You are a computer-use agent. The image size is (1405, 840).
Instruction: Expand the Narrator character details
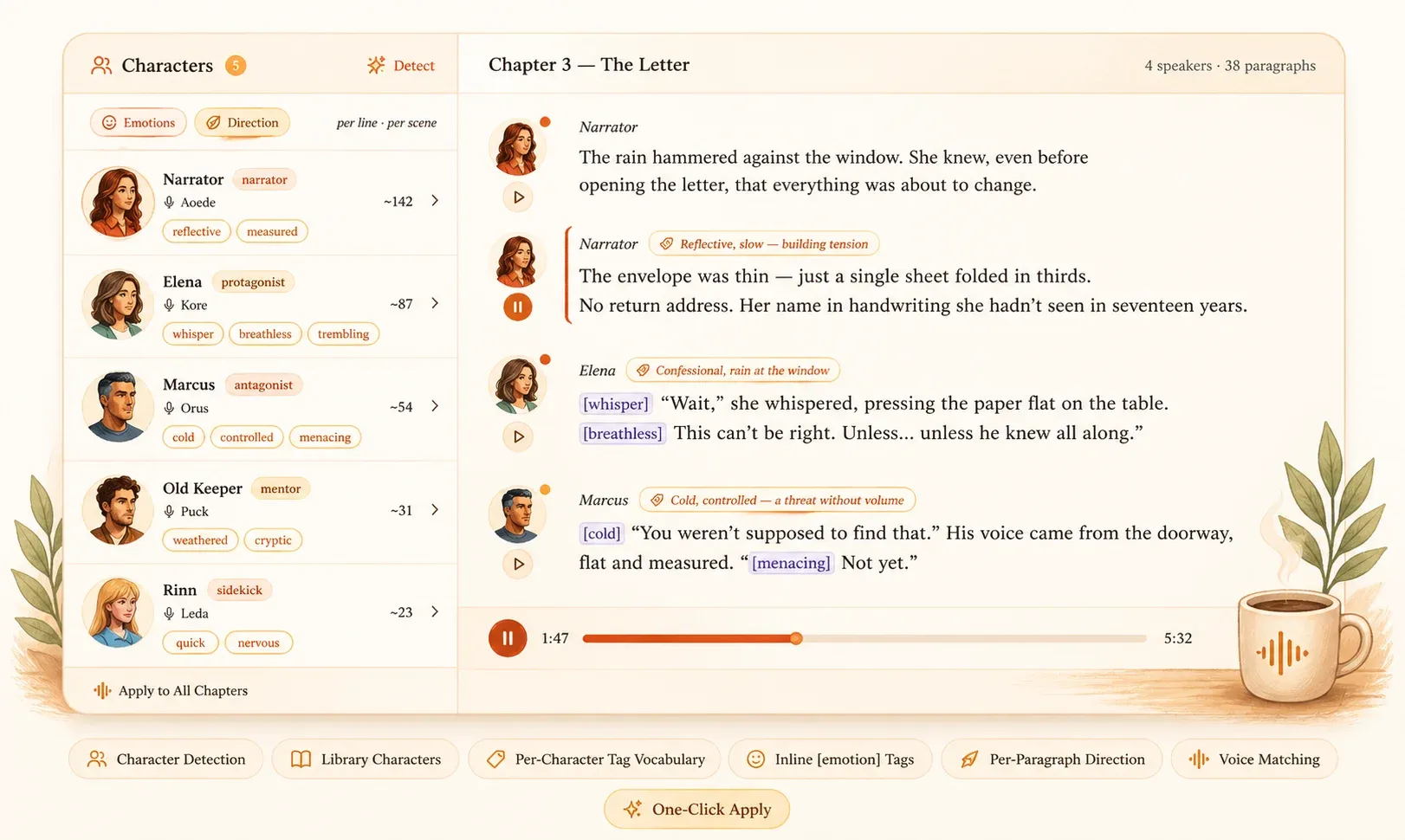(434, 200)
